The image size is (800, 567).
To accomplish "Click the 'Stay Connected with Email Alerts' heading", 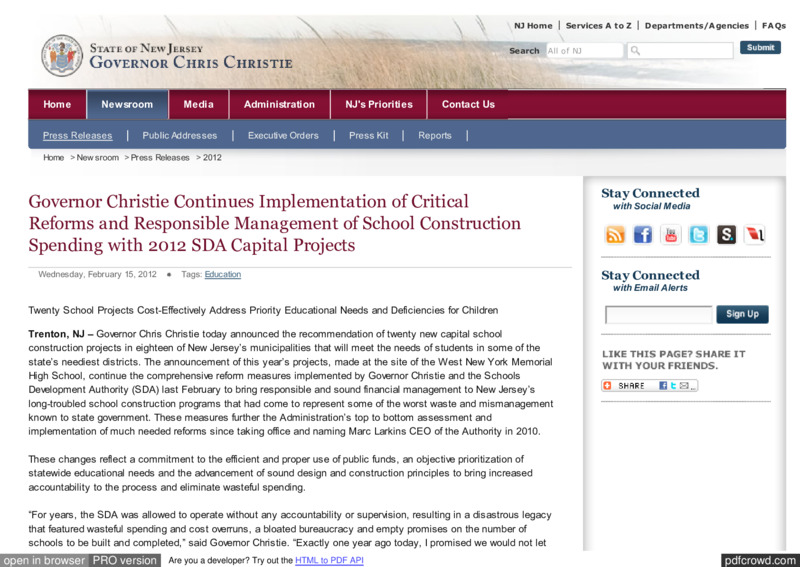I will tap(651, 281).
